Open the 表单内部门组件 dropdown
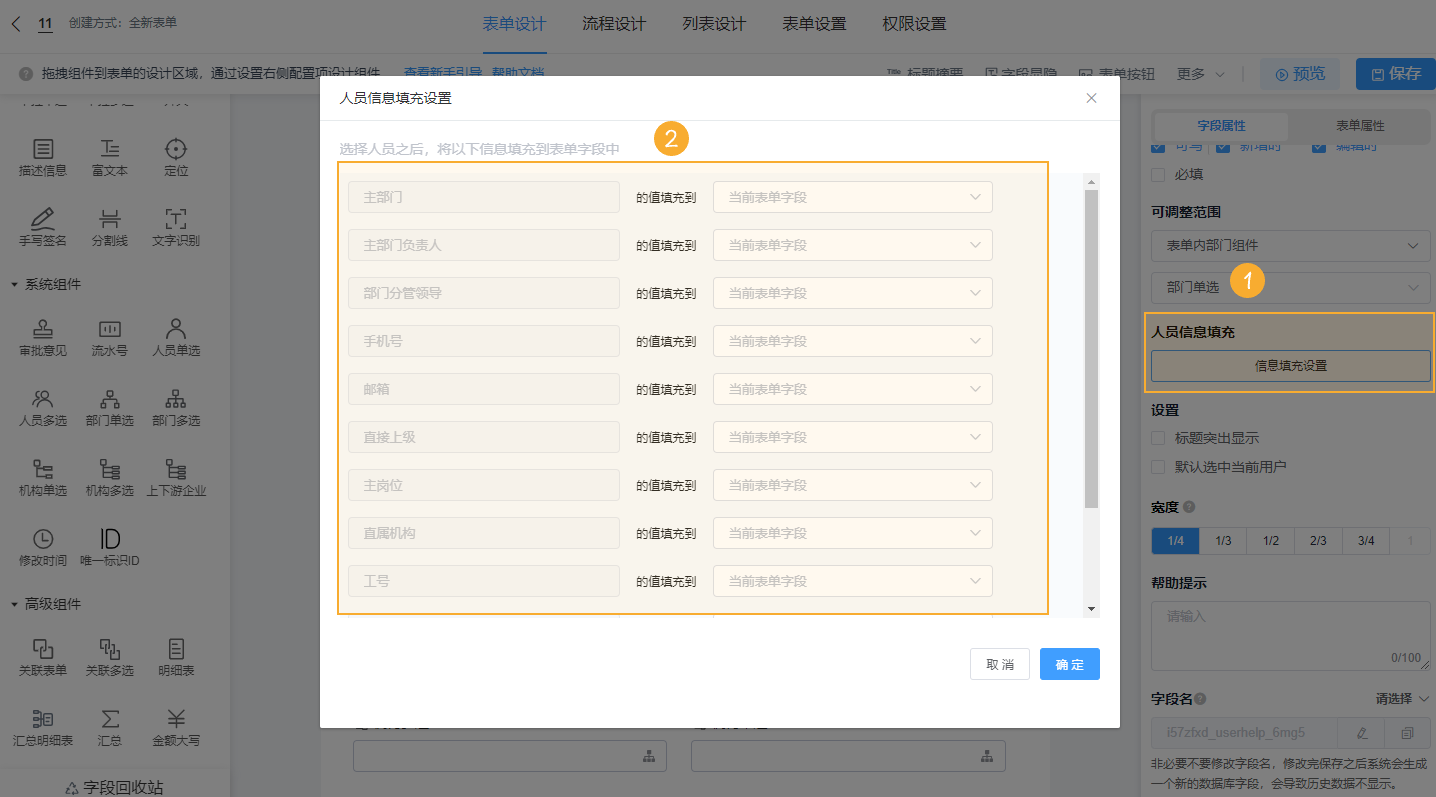 click(1290, 245)
